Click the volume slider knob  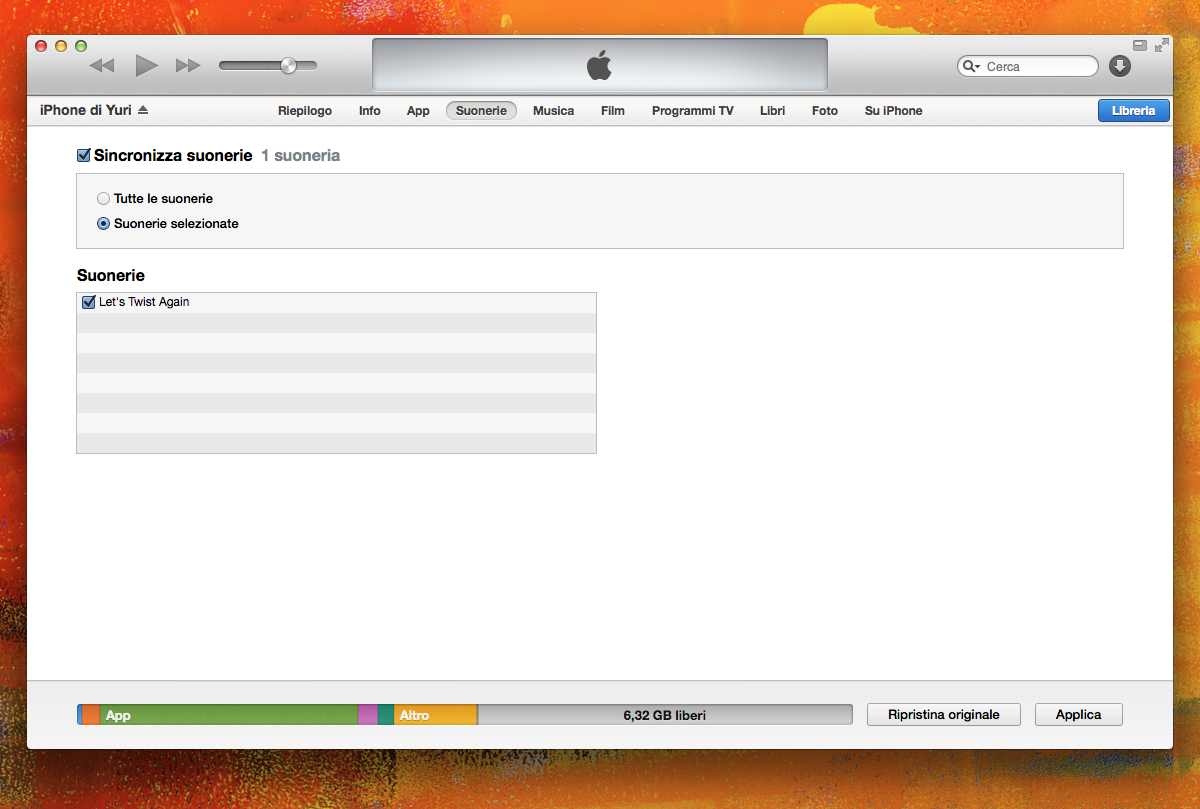coord(289,66)
